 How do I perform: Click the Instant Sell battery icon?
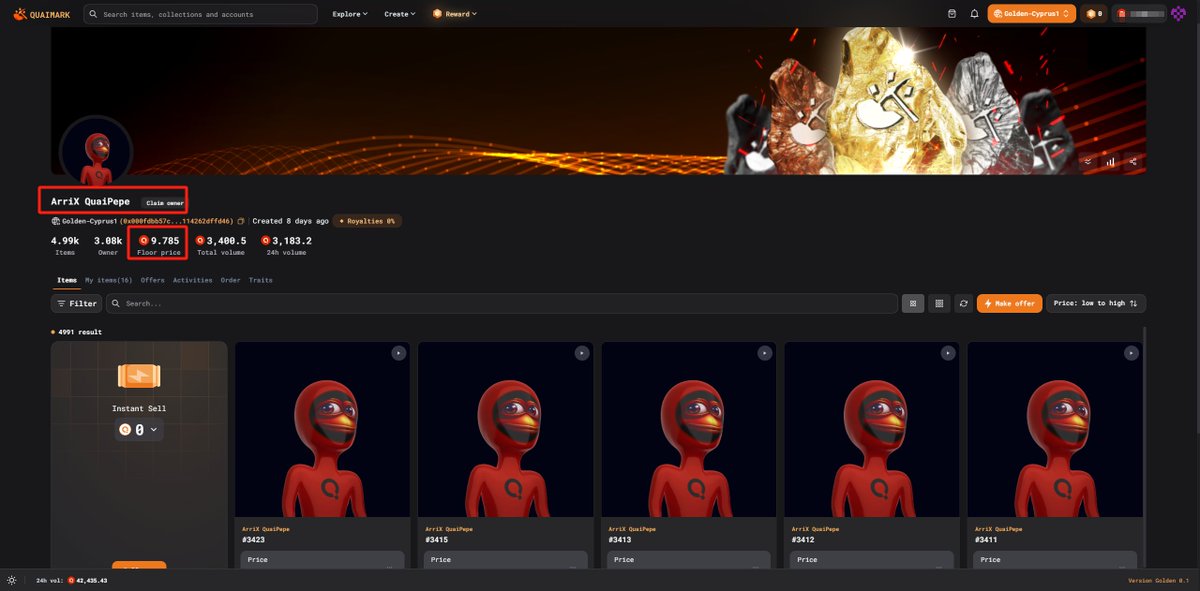click(139, 376)
